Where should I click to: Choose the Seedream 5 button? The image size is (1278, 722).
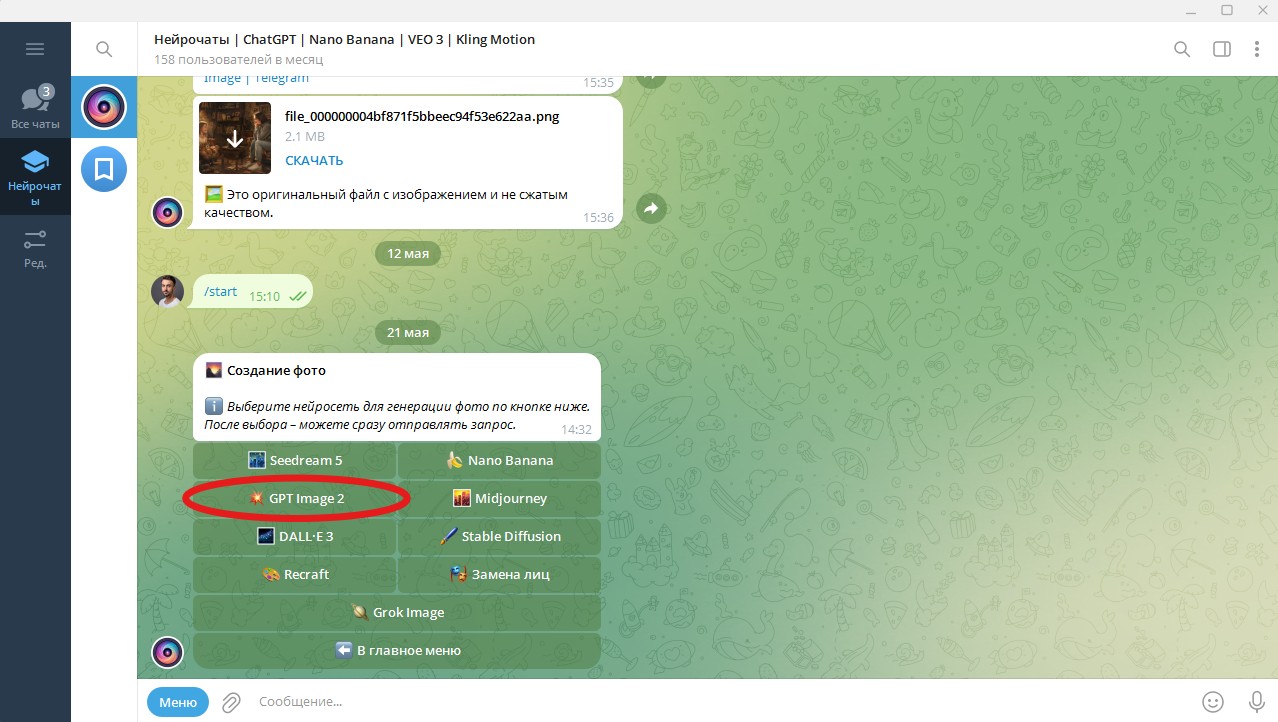295,460
